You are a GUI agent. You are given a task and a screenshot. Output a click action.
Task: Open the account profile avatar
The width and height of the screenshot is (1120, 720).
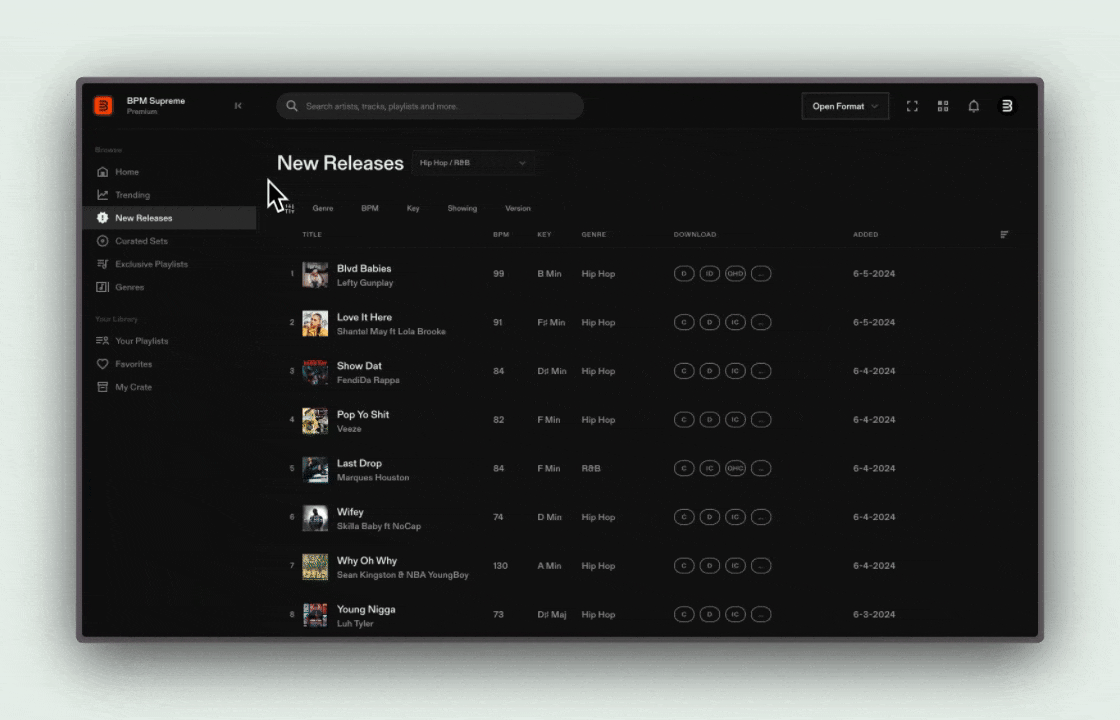[1006, 106]
